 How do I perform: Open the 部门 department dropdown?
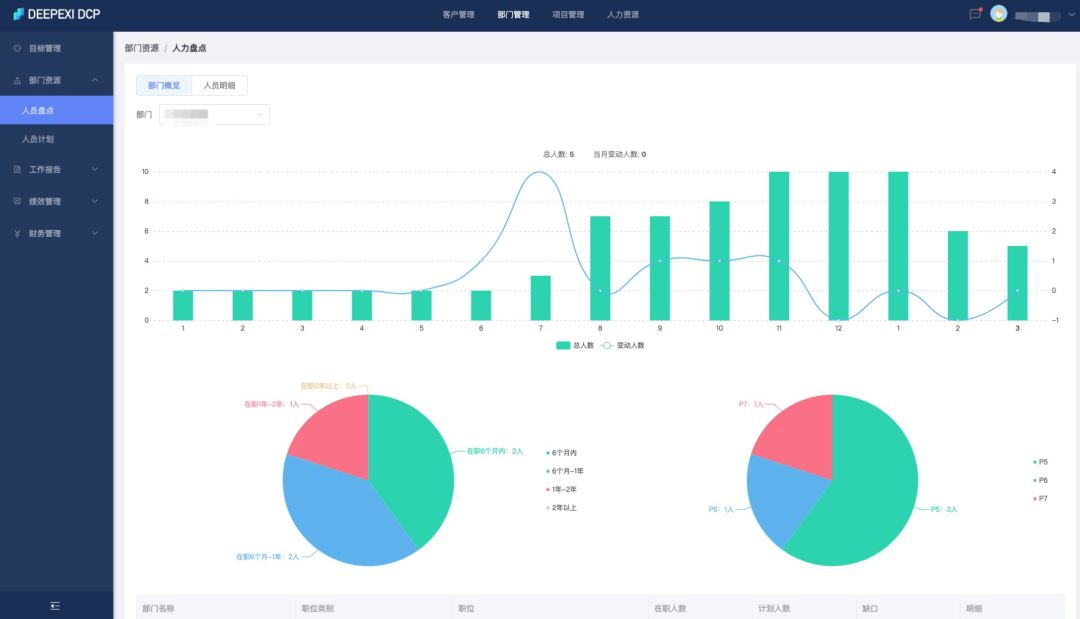tap(214, 114)
